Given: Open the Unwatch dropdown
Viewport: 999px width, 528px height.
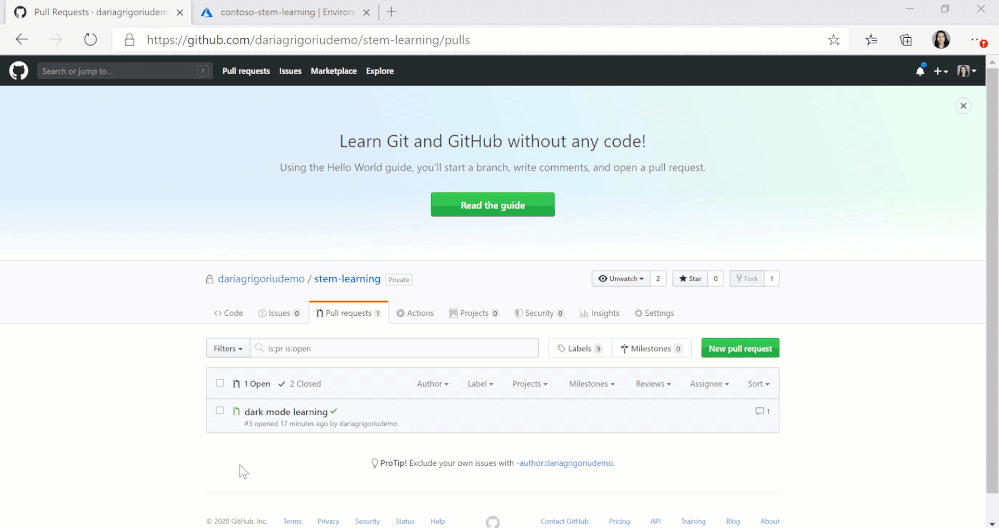Looking at the screenshot, I should pyautogui.click(x=621, y=278).
